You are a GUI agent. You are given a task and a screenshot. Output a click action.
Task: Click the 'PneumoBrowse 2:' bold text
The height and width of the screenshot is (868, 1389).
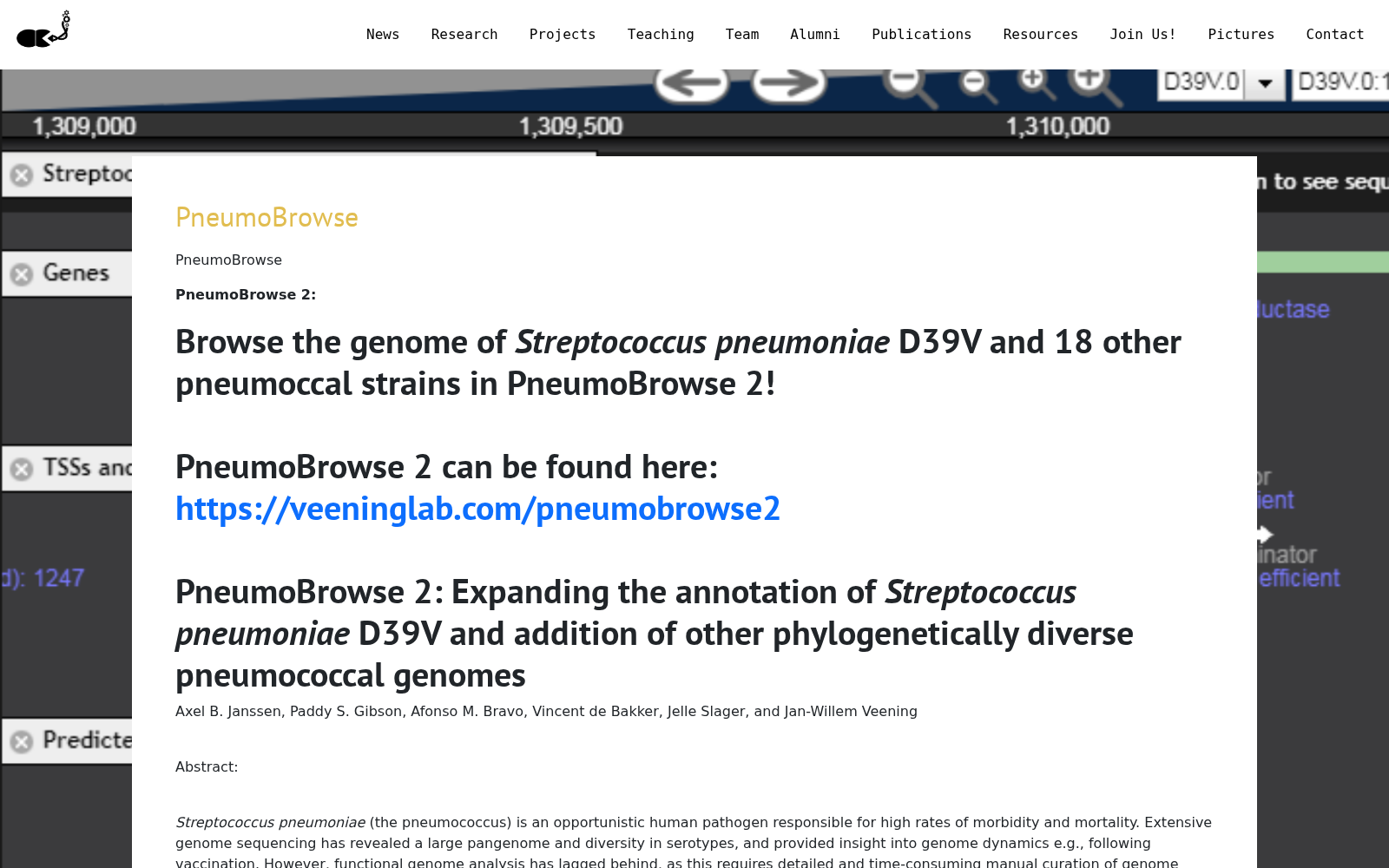tap(246, 294)
